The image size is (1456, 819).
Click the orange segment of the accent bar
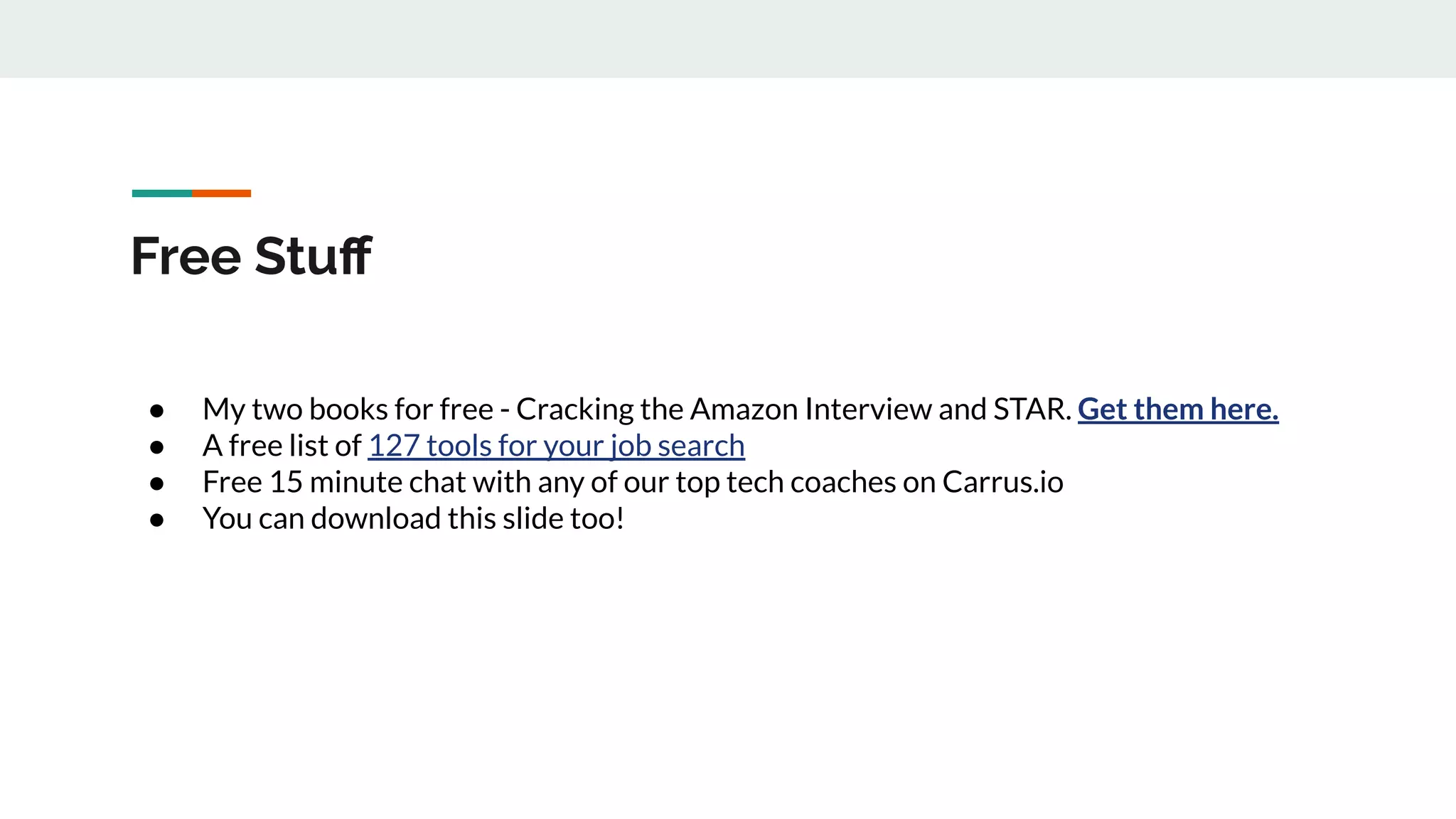[221, 193]
